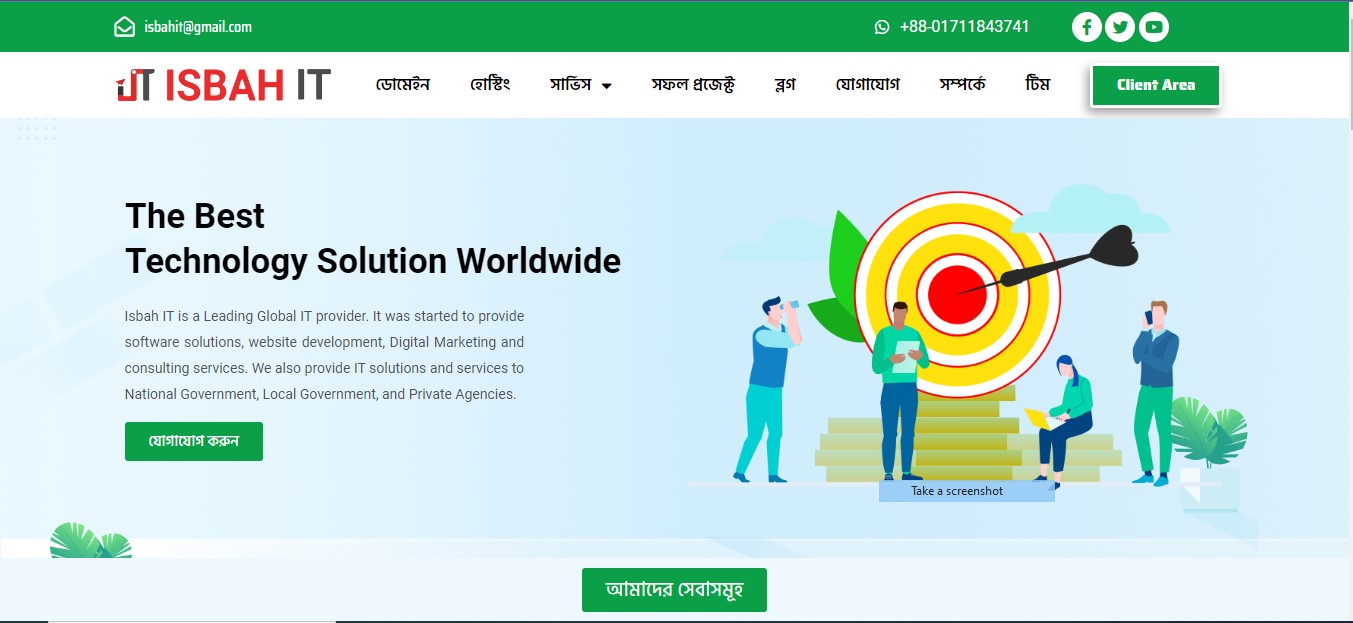Open the ডোমেইন menu item
This screenshot has height=623, width=1353.
(x=402, y=85)
